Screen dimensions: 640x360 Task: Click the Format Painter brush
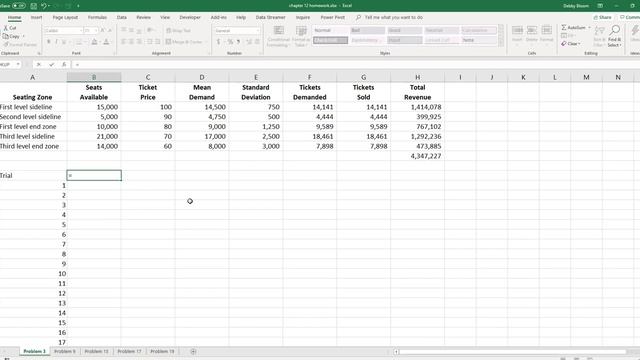click(x=6, y=44)
